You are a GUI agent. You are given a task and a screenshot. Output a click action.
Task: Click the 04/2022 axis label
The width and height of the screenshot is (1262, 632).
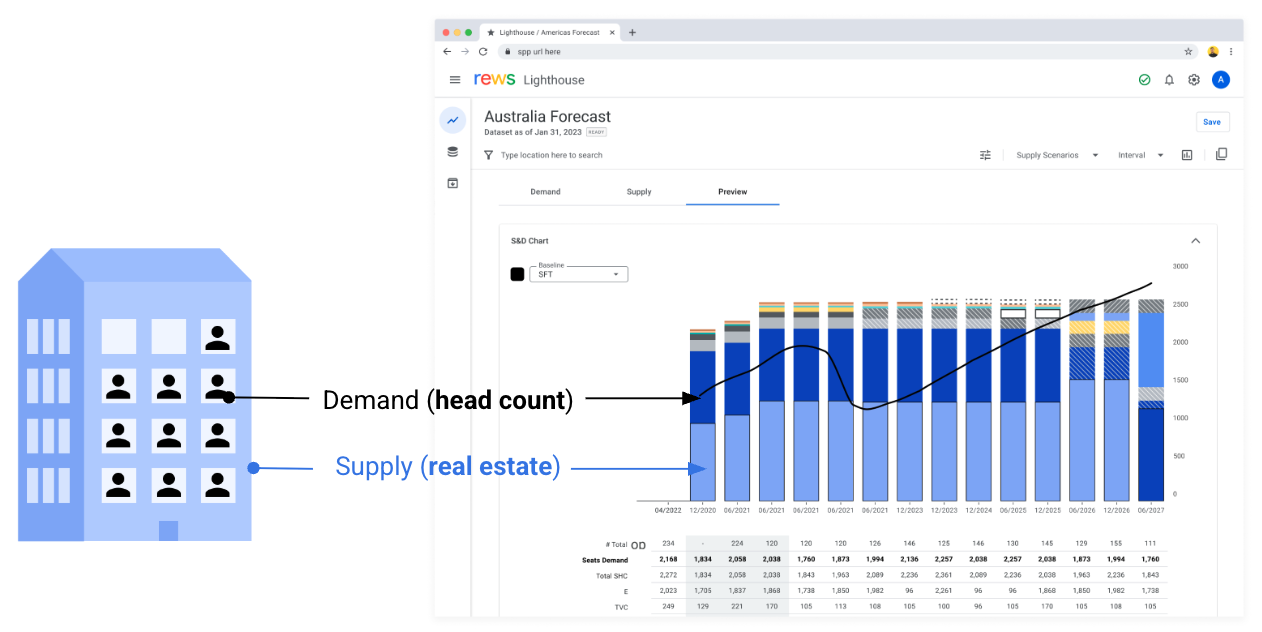click(x=668, y=510)
